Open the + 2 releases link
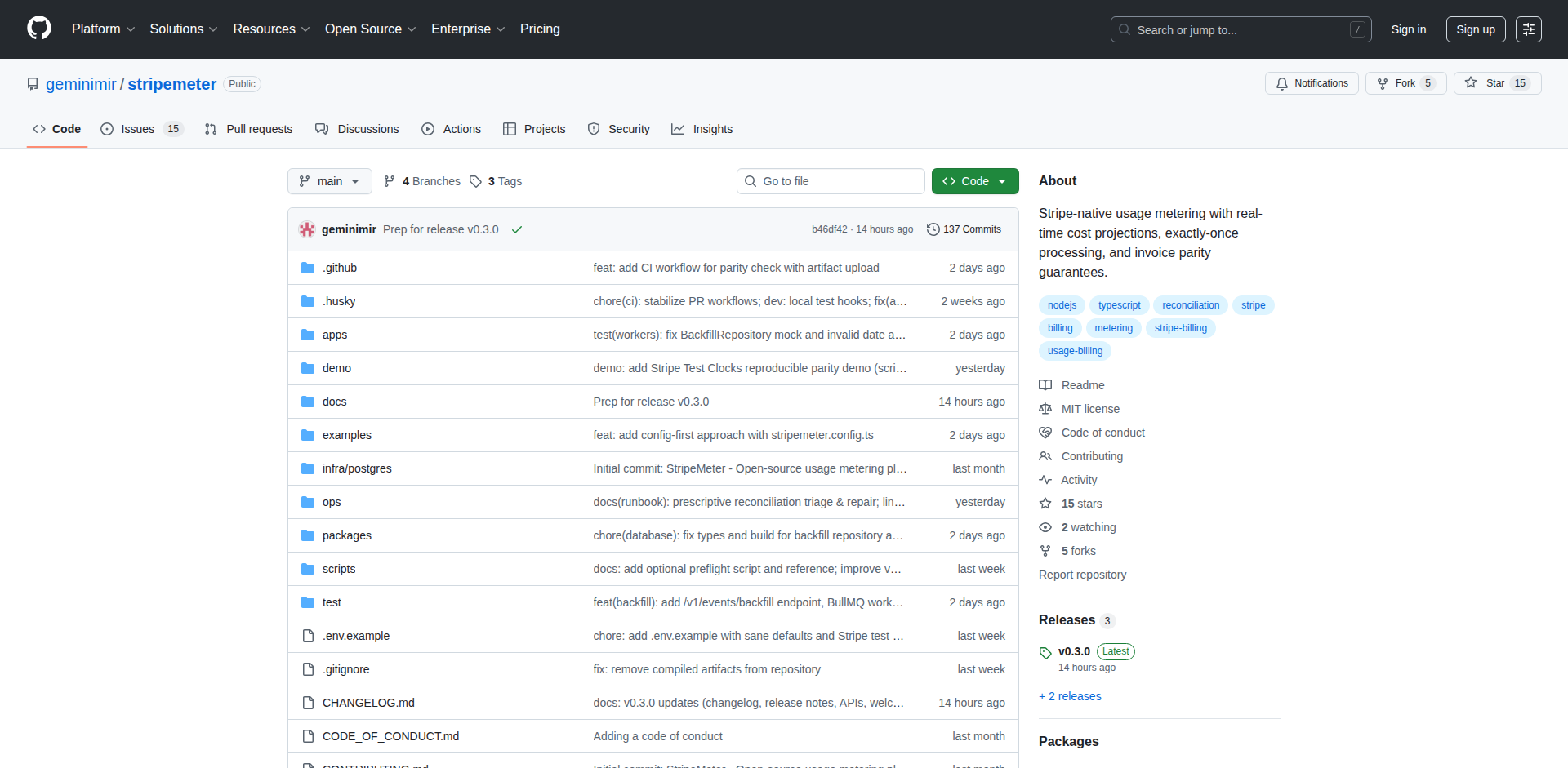This screenshot has width=1568, height=768. 1070,696
